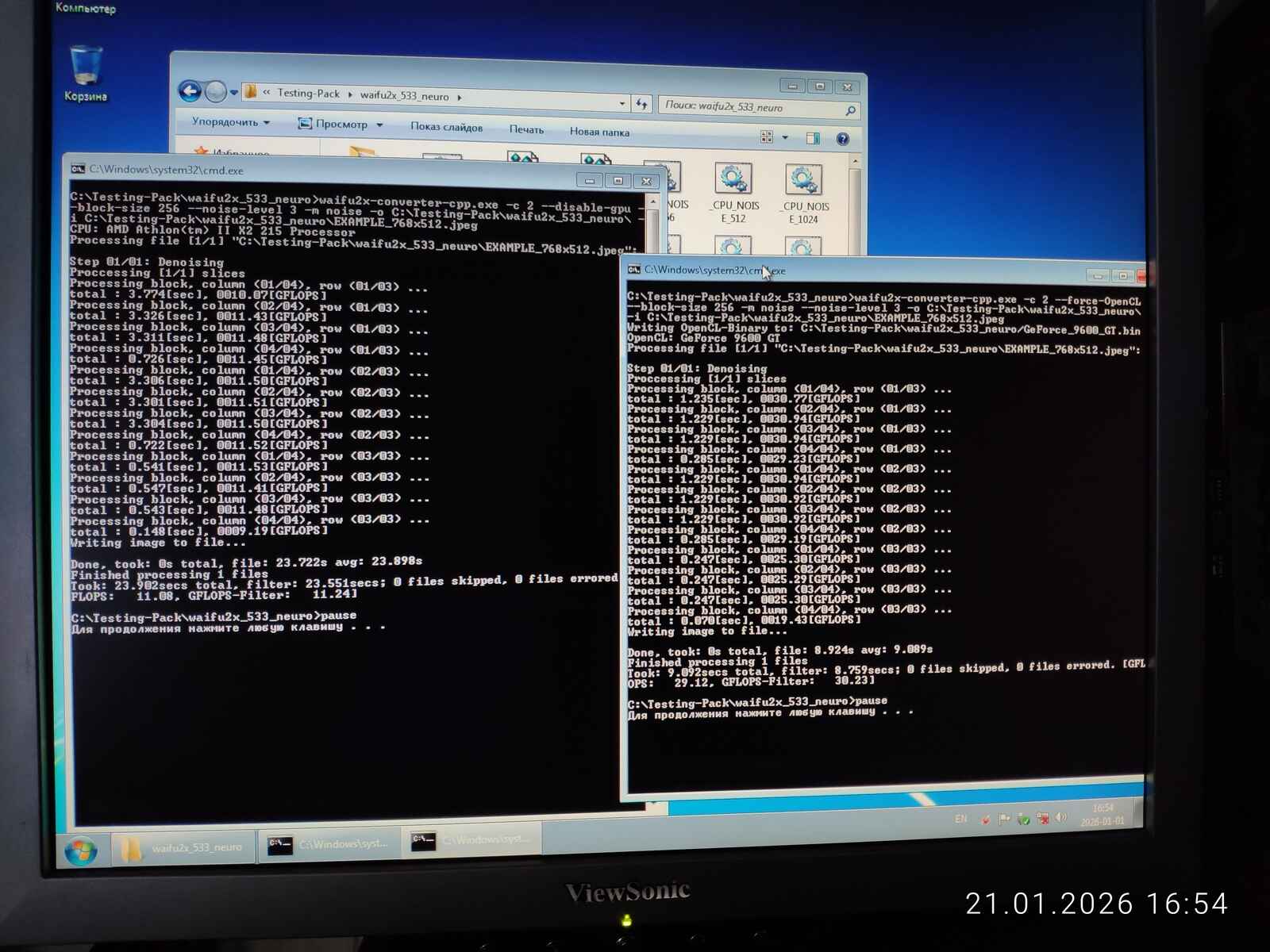Image resolution: width=1270 pixels, height=952 pixels.
Task: Click the magnifier icon in search box
Action: coord(850,110)
